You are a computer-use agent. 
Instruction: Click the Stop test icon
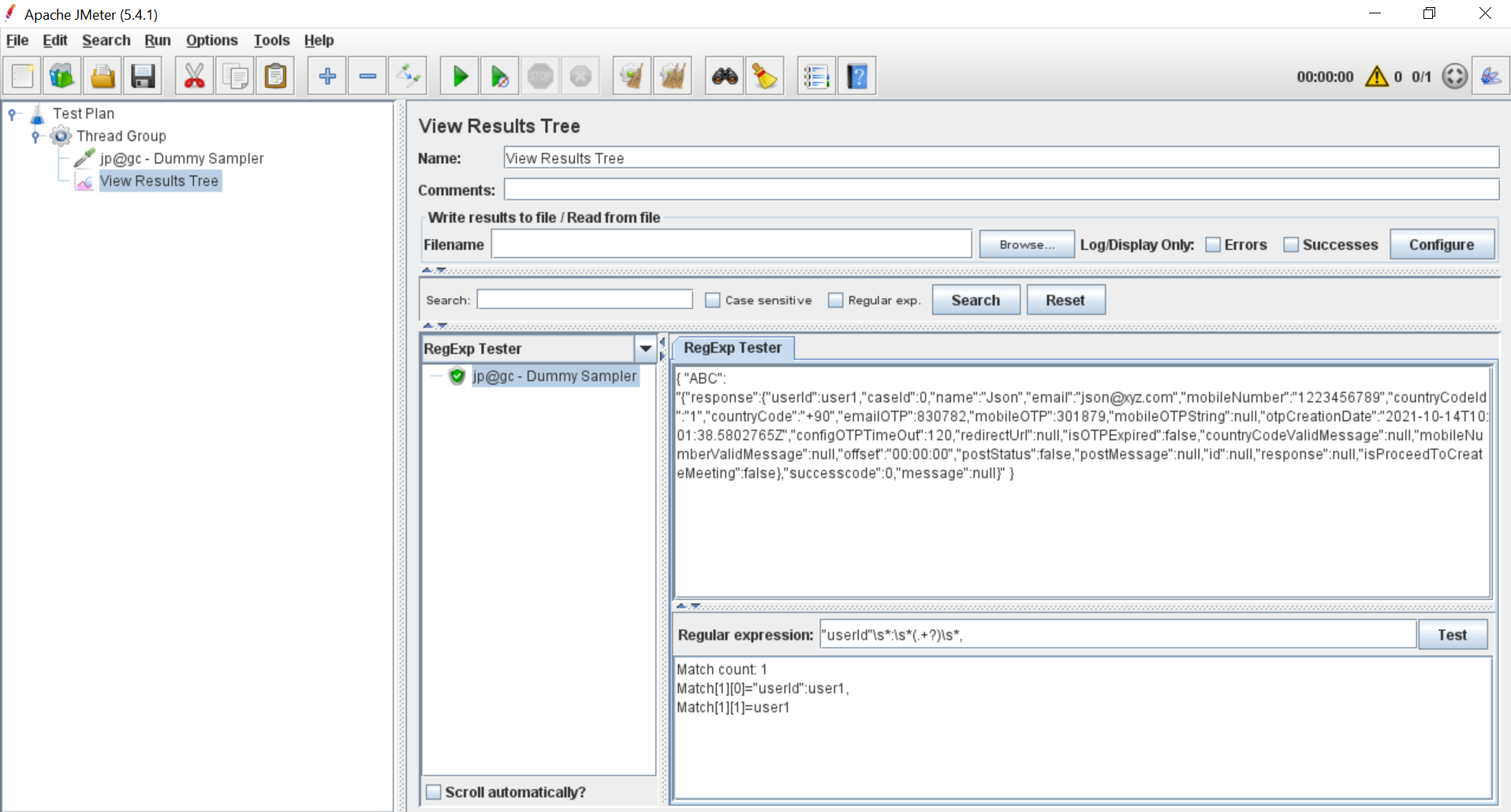click(540, 76)
